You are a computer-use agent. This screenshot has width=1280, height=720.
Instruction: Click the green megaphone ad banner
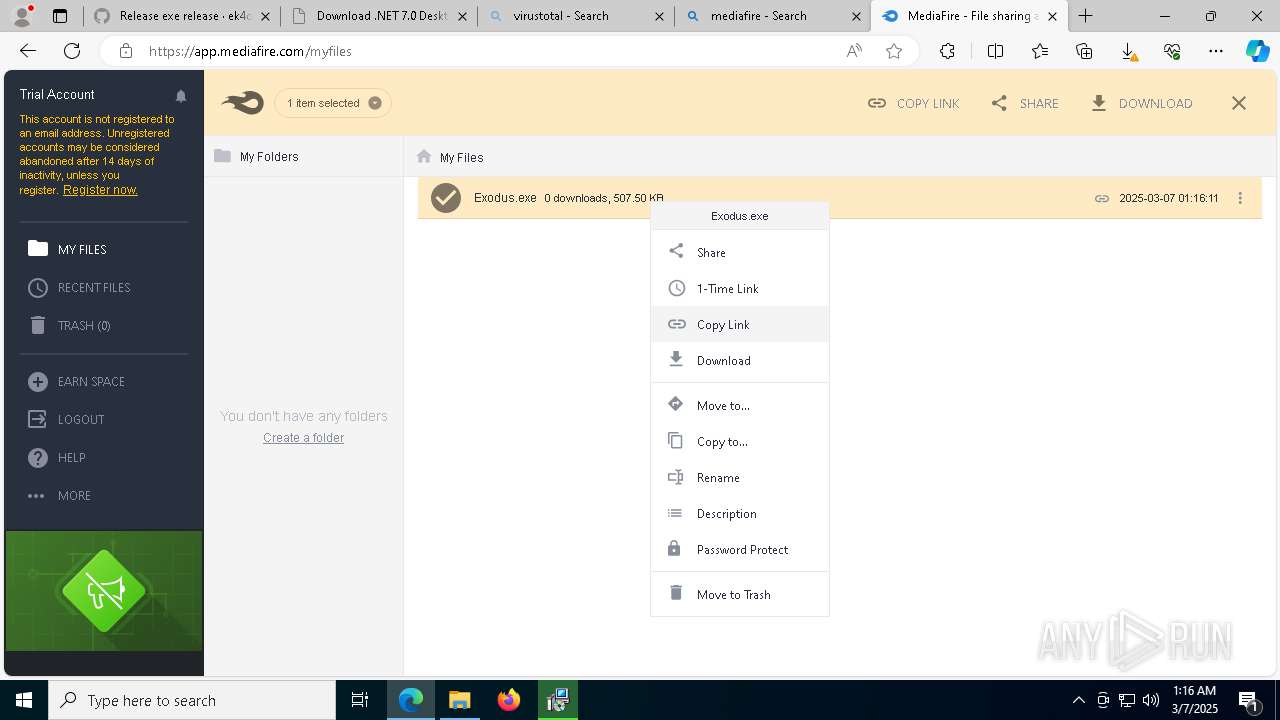pos(104,591)
